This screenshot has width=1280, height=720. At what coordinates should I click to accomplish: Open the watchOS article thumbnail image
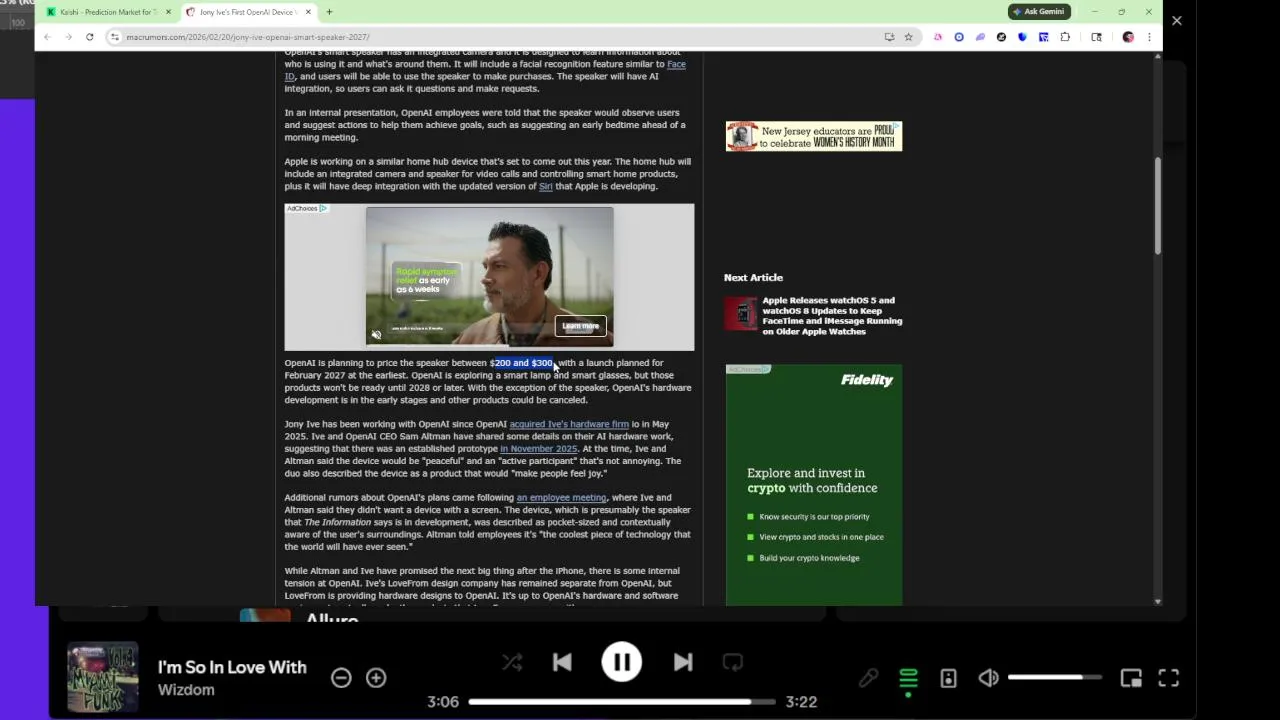coord(741,314)
